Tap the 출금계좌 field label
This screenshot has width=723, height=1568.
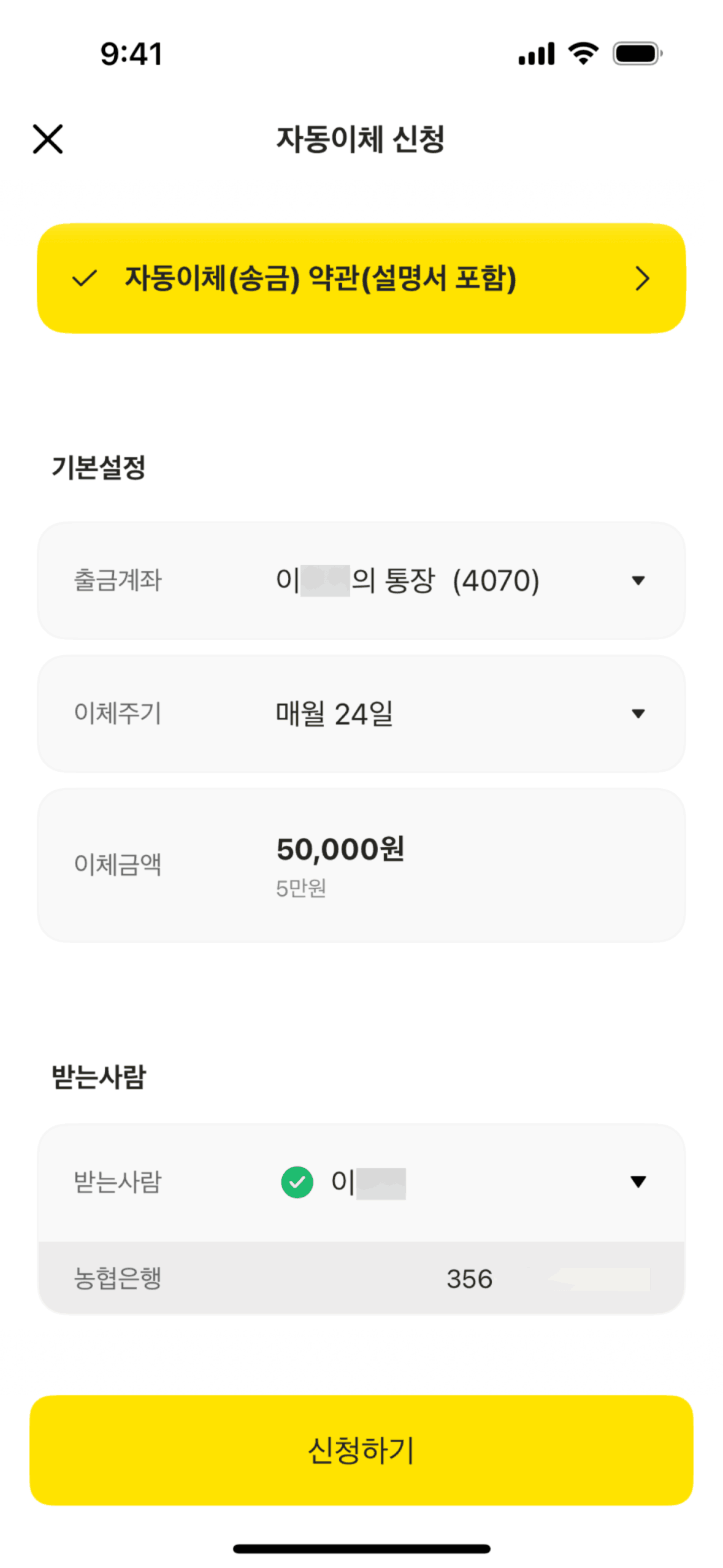tap(118, 580)
